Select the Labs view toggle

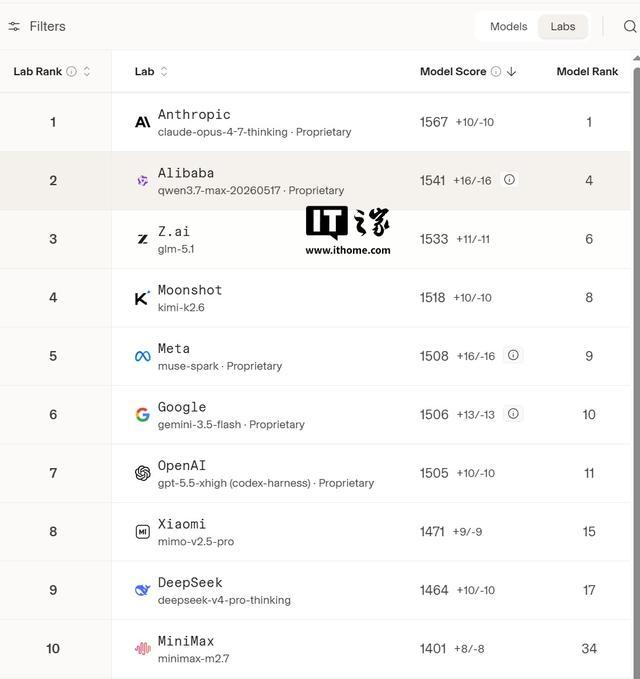562,26
